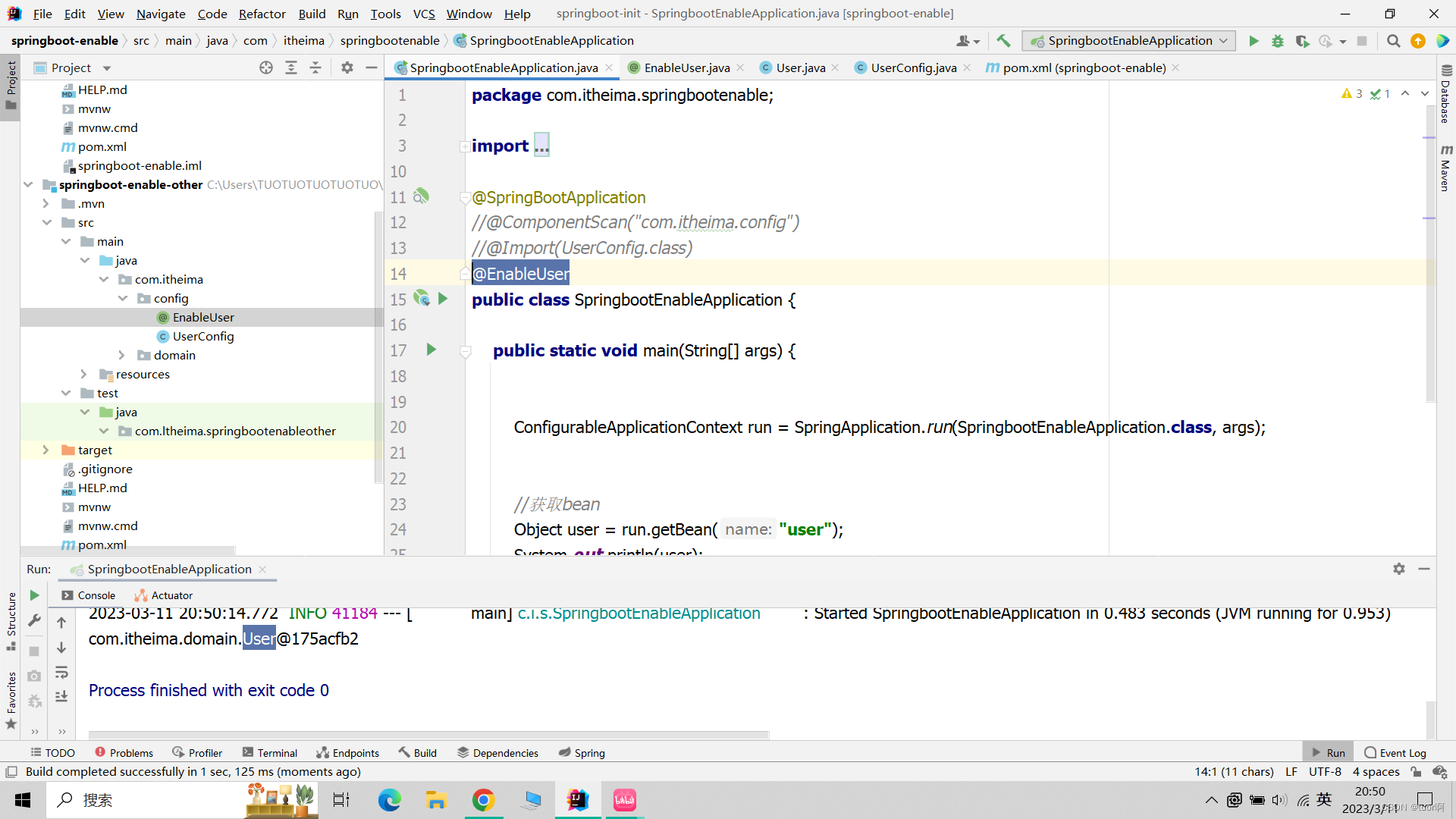Switch to the UserConfig.java editor tab
The width and height of the screenshot is (1456, 819).
pos(913,67)
